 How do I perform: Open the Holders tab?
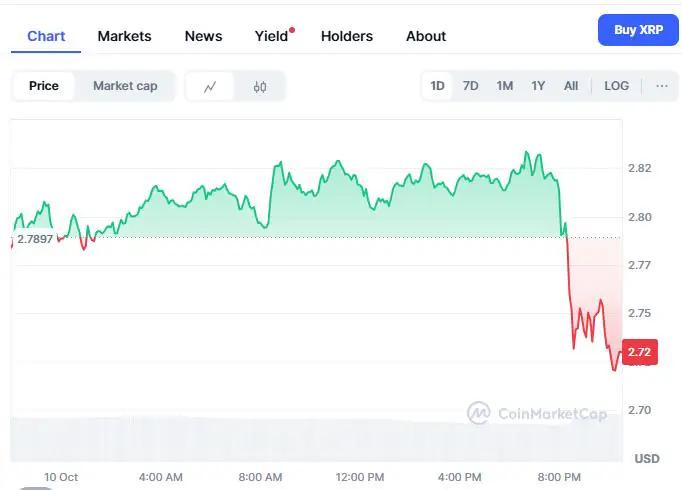coord(346,36)
